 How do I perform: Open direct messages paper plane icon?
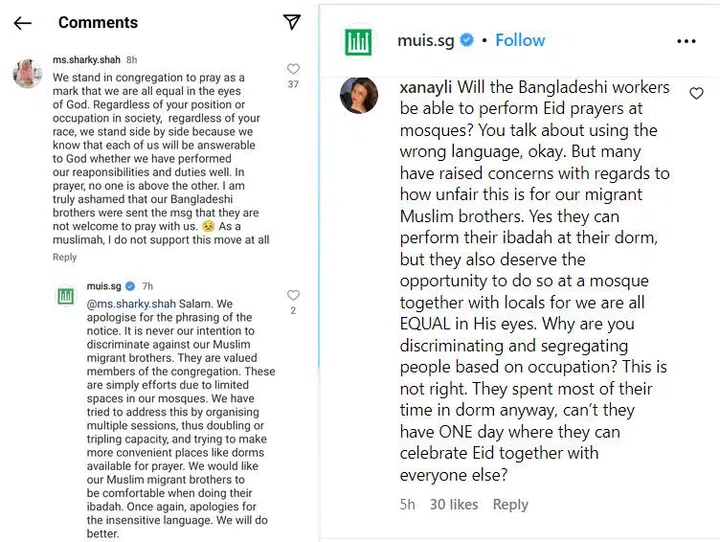pyautogui.click(x=291, y=22)
